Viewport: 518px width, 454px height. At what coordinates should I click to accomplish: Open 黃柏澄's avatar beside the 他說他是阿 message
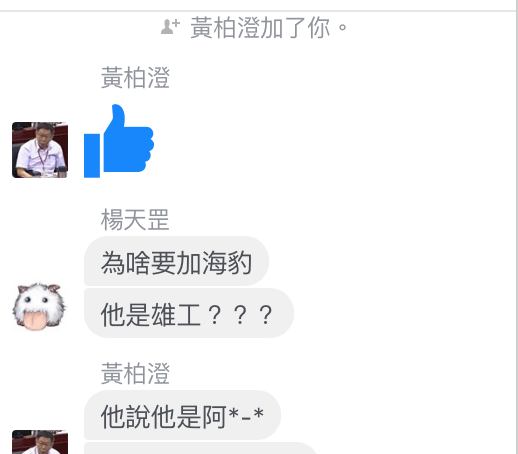pyautogui.click(x=40, y=442)
